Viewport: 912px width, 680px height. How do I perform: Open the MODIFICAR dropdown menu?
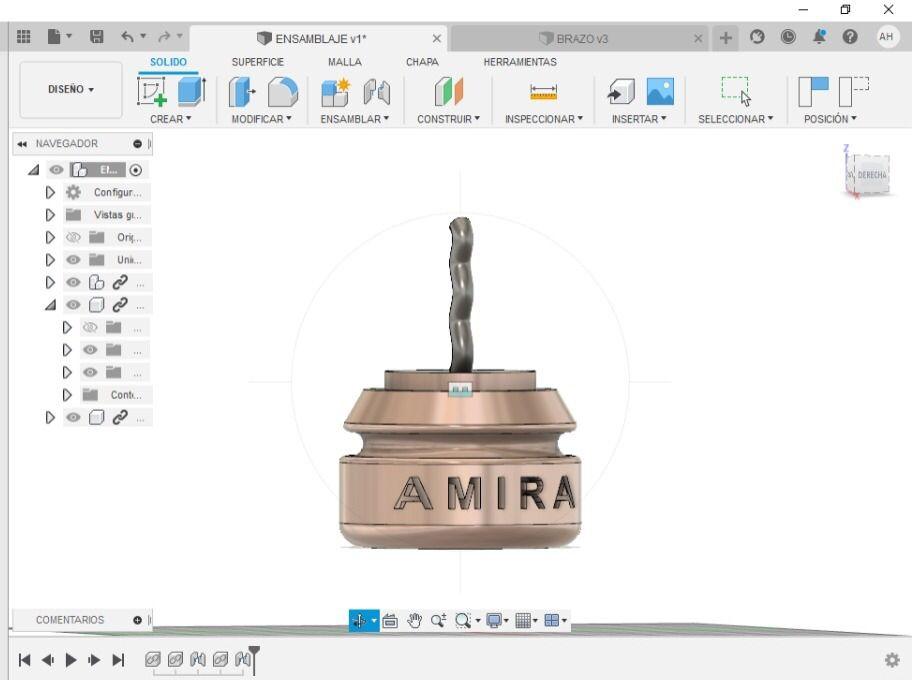(x=261, y=119)
